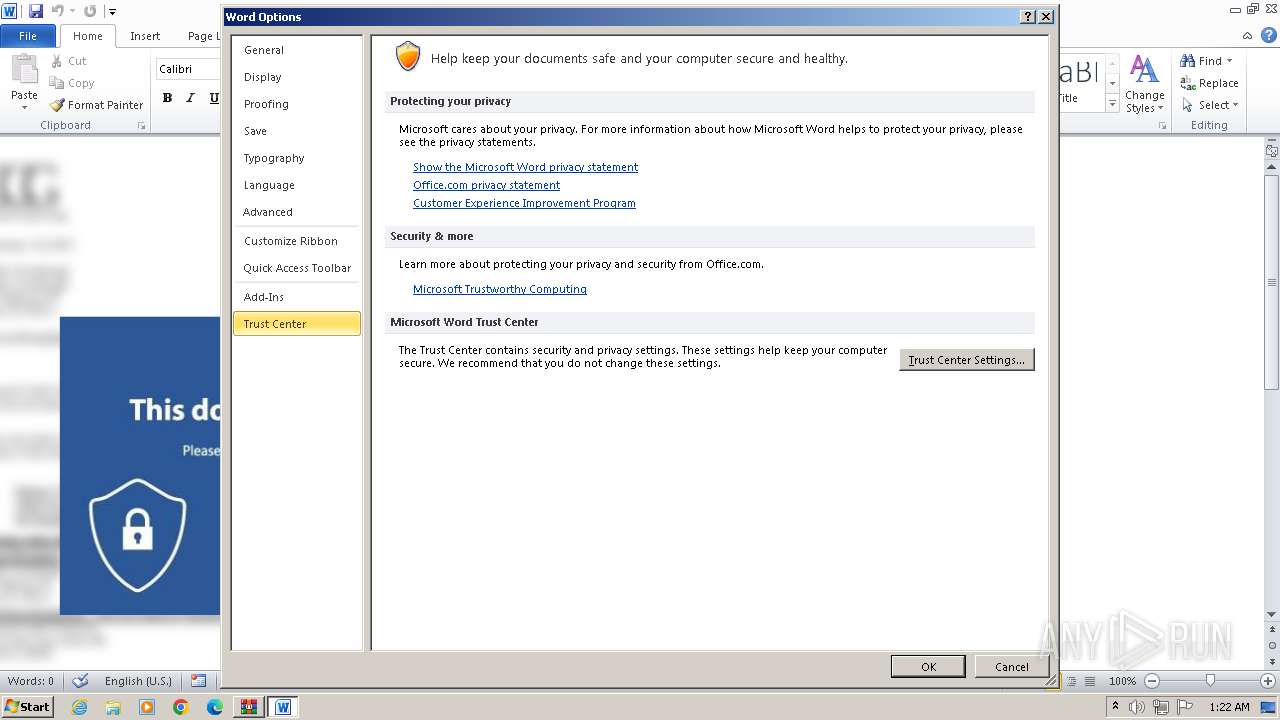Open the File tab

tap(28, 36)
